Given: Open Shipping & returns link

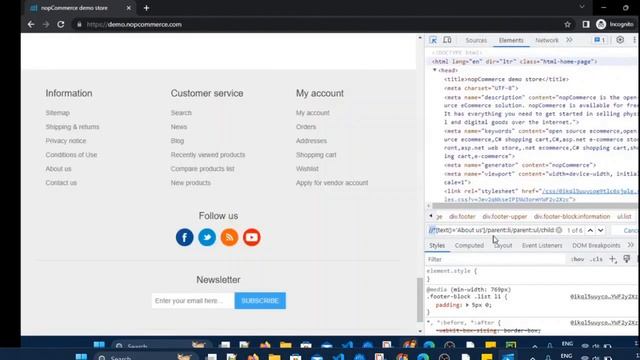Looking at the screenshot, I should tap(72, 127).
